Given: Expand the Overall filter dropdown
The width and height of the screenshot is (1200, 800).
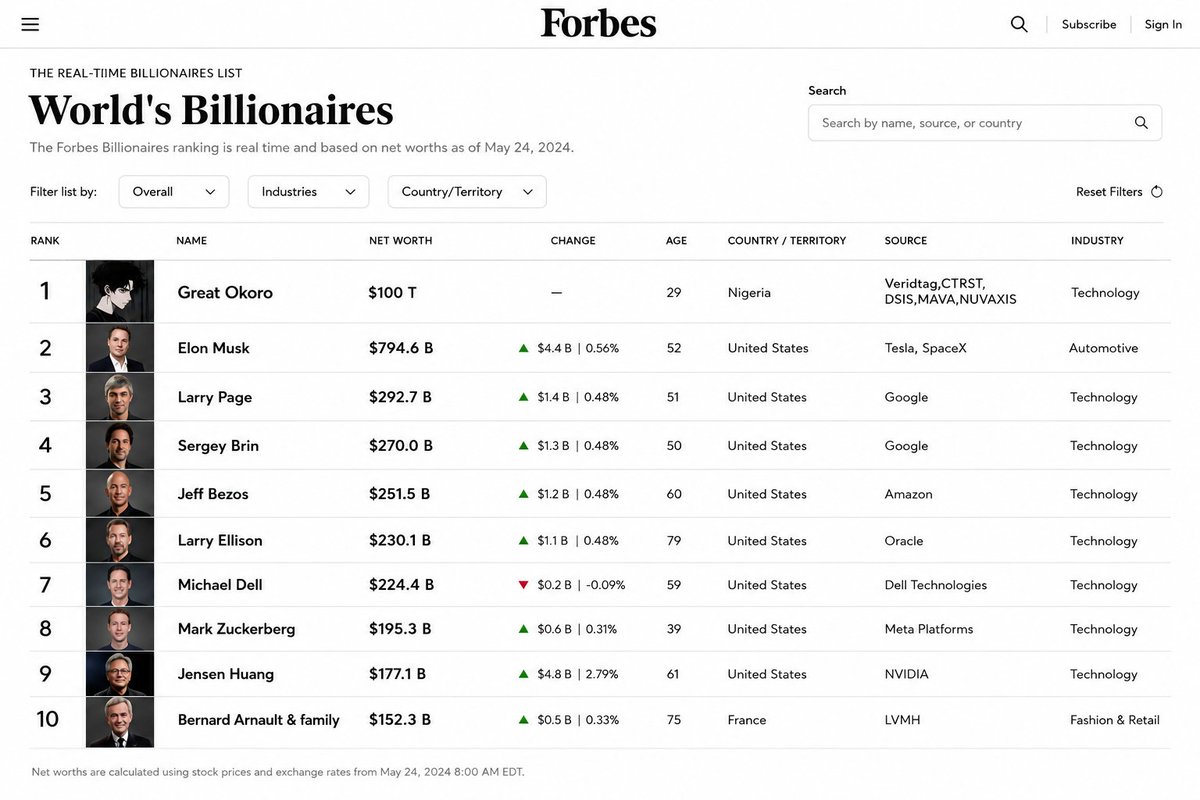Looking at the screenshot, I should click(174, 192).
